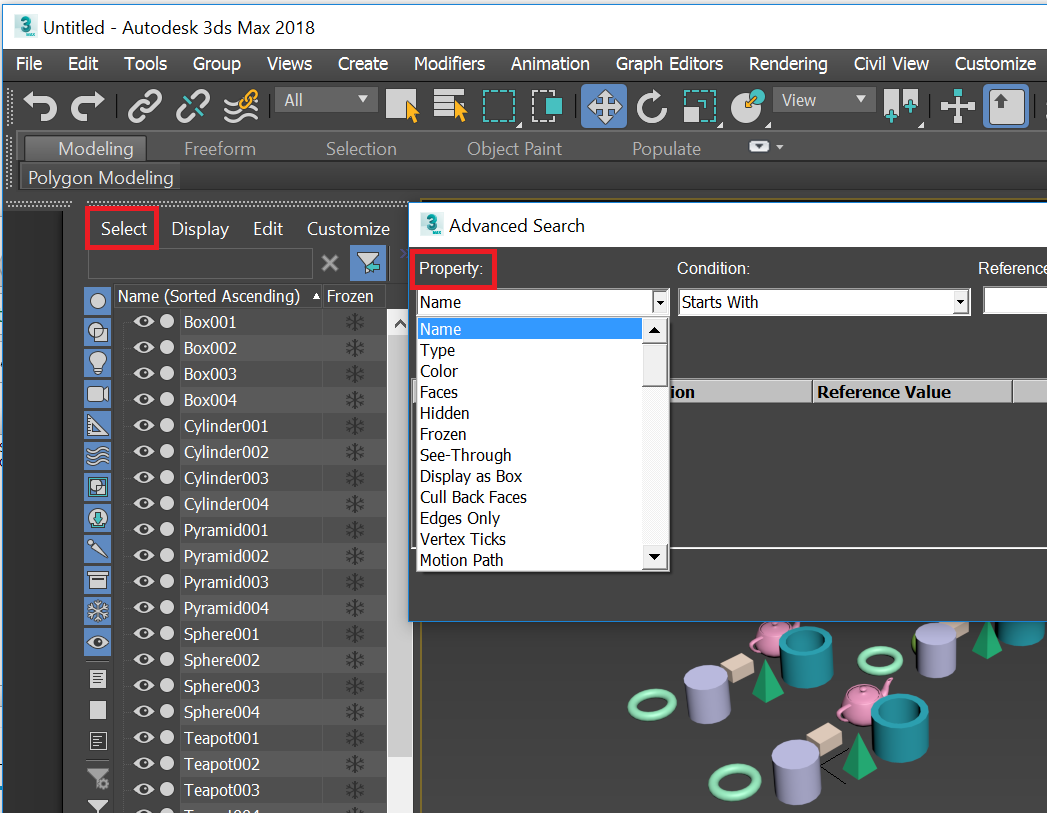Toggle Window/Crossing selection icon
The width and height of the screenshot is (1047, 813).
(547, 106)
